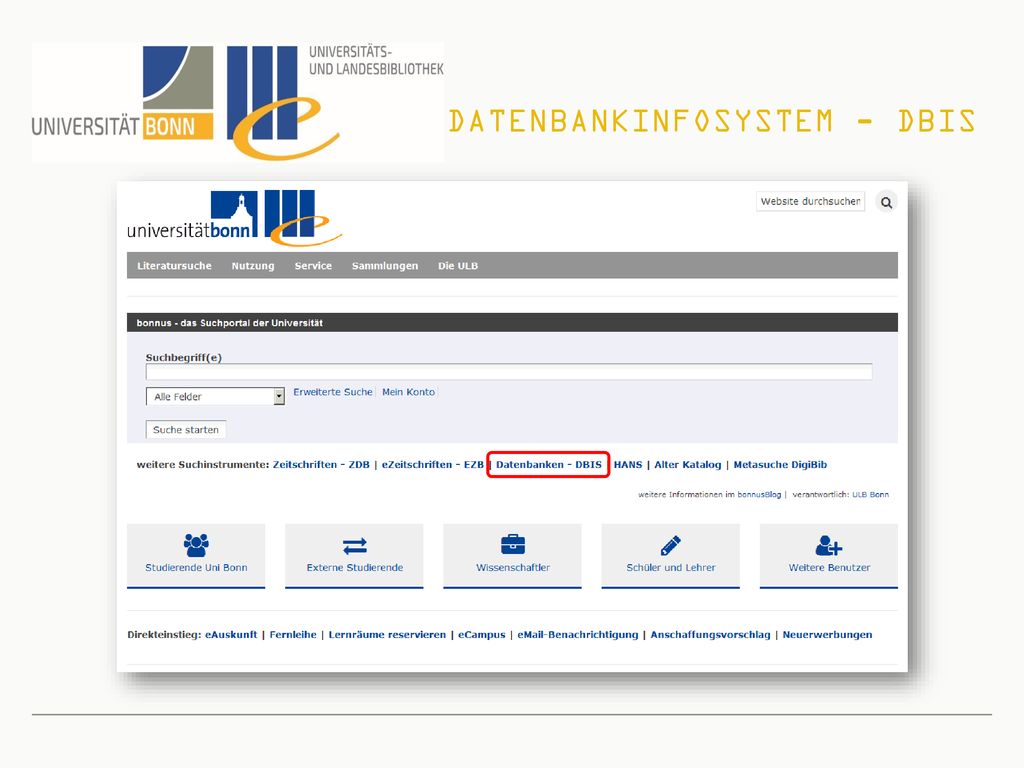View the Neuerwerbungen link
The height and width of the screenshot is (768, 1024).
tap(827, 634)
